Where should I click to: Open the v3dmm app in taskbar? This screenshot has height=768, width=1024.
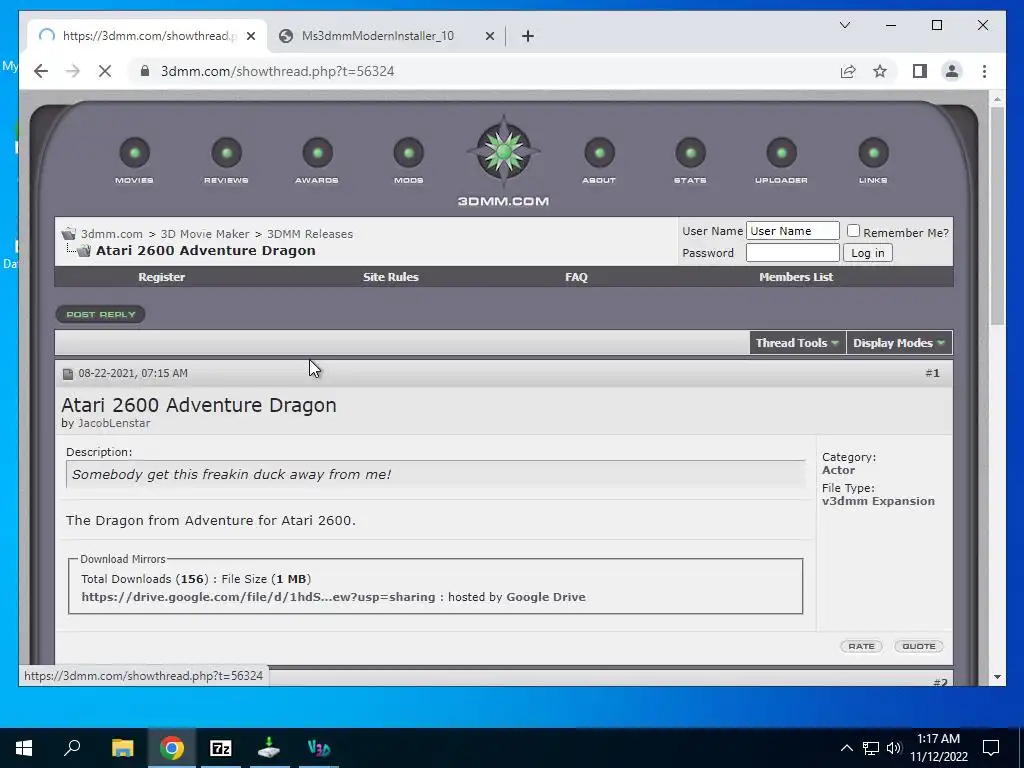[x=319, y=748]
